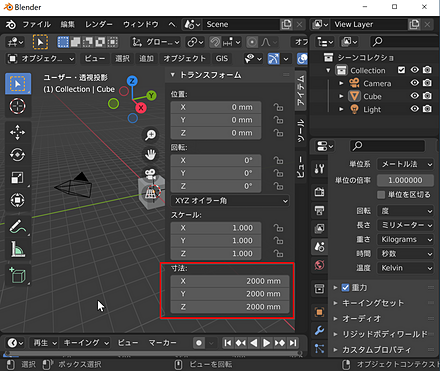Switch to the ツール sidebar tab
440x371 pixels.
coord(301,131)
